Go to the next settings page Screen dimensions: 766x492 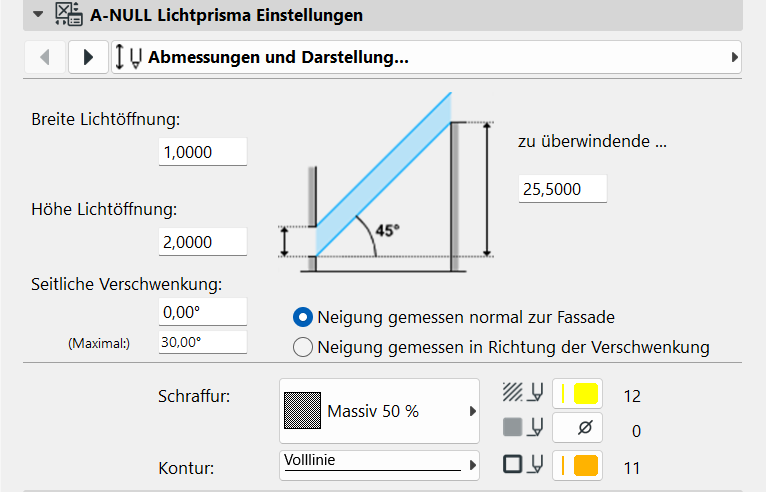point(88,57)
